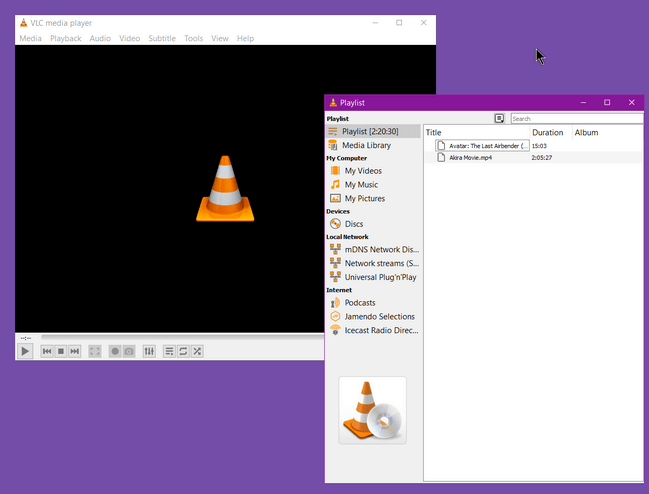Click the My Videos film icon

pos(335,170)
